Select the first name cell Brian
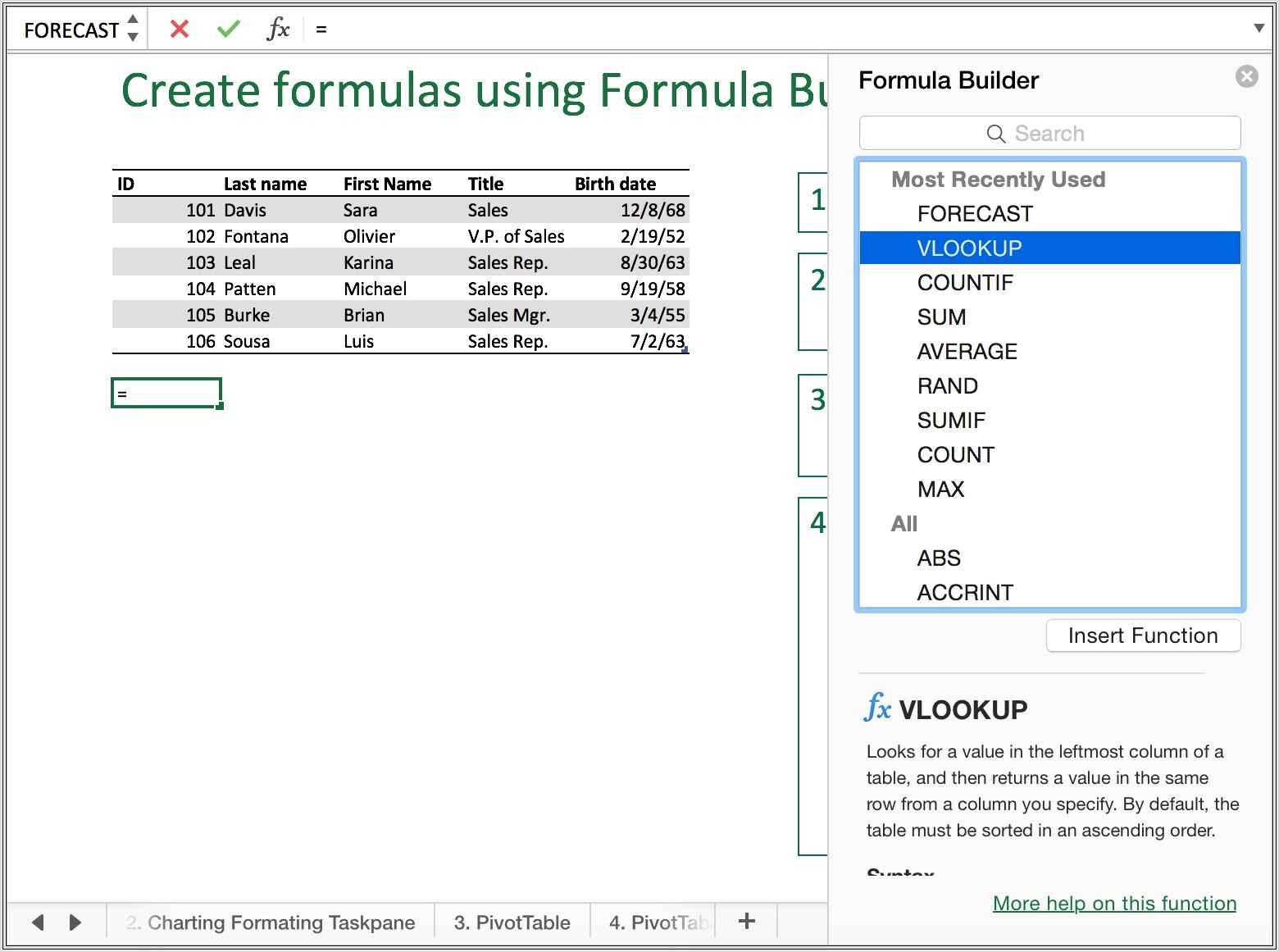The image size is (1279, 952). coord(363,315)
